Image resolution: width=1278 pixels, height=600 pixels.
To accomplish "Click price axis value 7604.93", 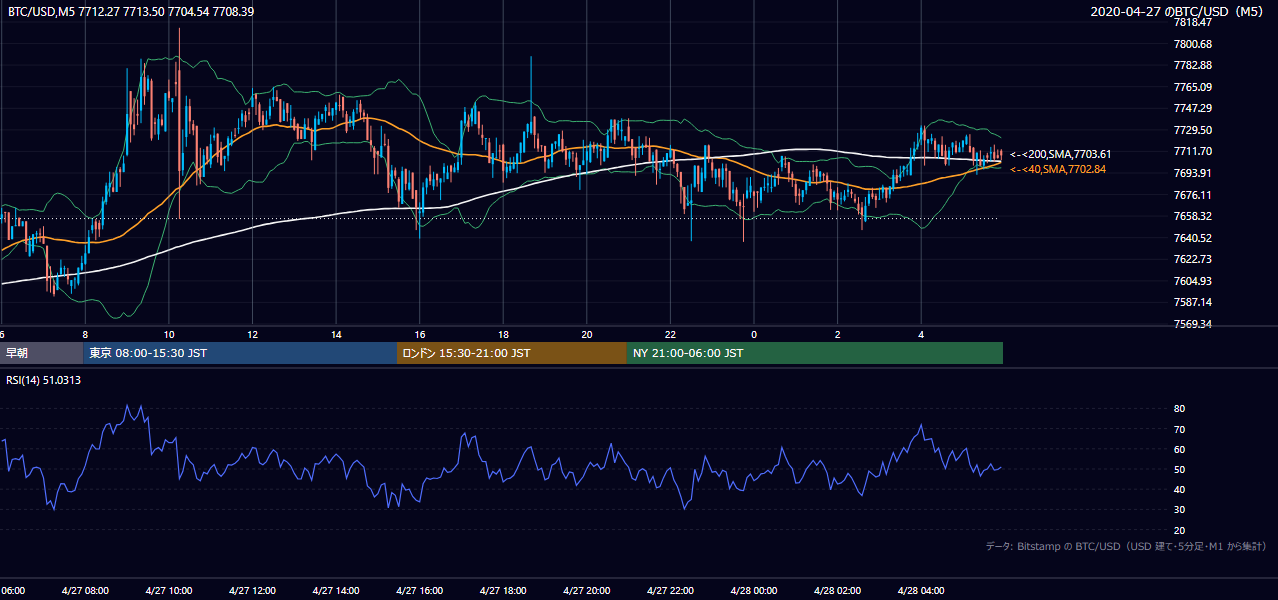I will click(x=1192, y=281).
